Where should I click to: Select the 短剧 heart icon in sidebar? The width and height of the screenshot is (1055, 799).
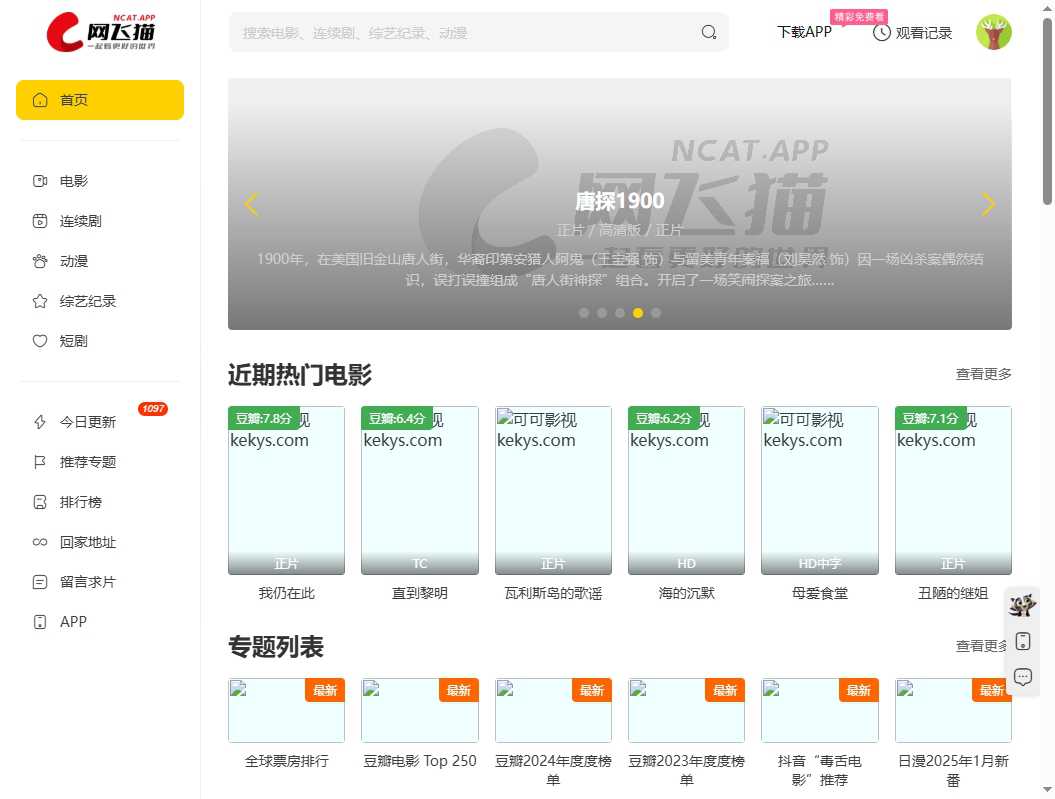point(38,341)
